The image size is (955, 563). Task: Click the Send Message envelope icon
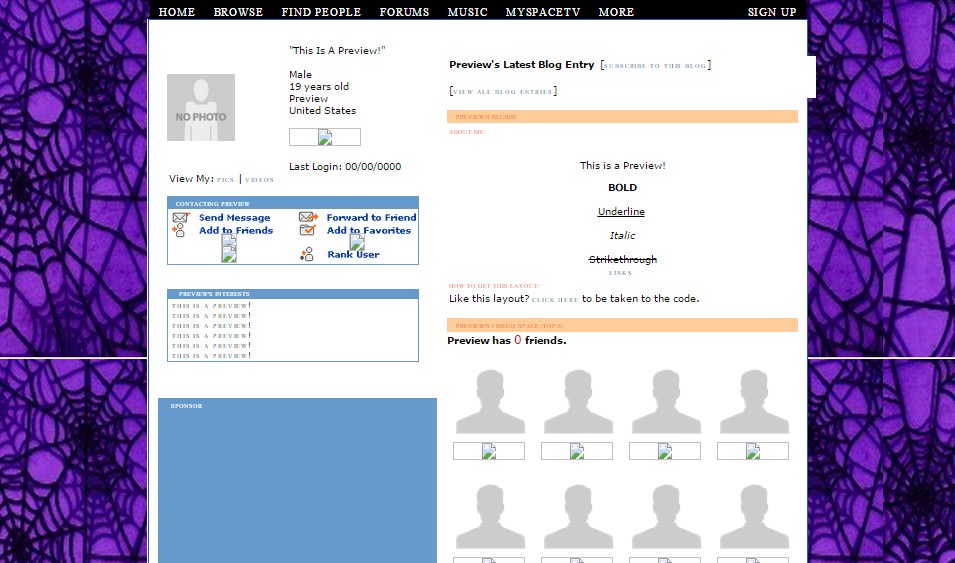[x=180, y=218]
